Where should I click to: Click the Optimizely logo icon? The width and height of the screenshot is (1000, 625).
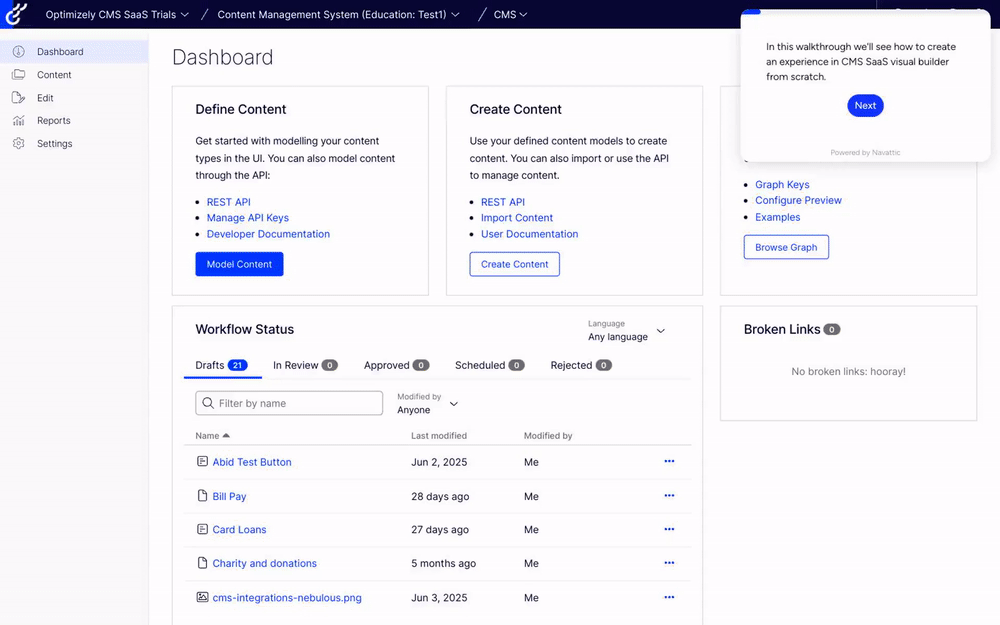15,15
